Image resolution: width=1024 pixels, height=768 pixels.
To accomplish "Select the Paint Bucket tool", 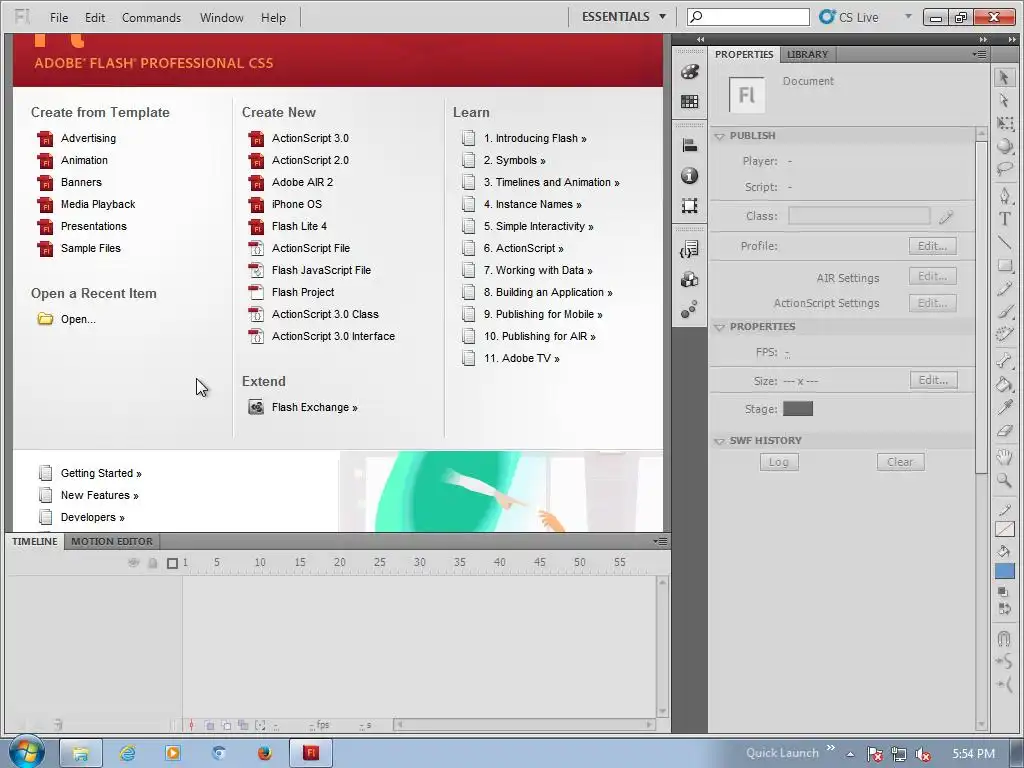I will 1004,383.
